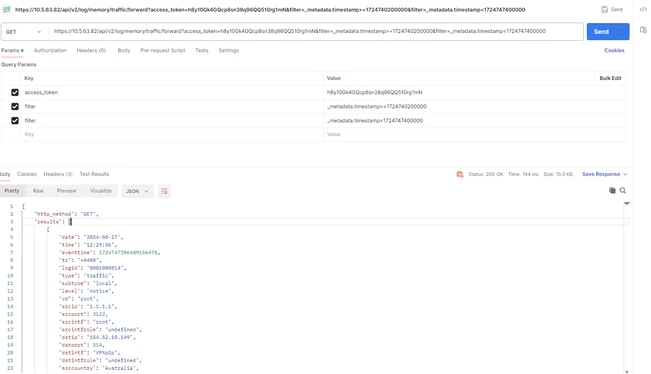
Task: Select the Raw response view
Action: pyautogui.click(x=38, y=191)
